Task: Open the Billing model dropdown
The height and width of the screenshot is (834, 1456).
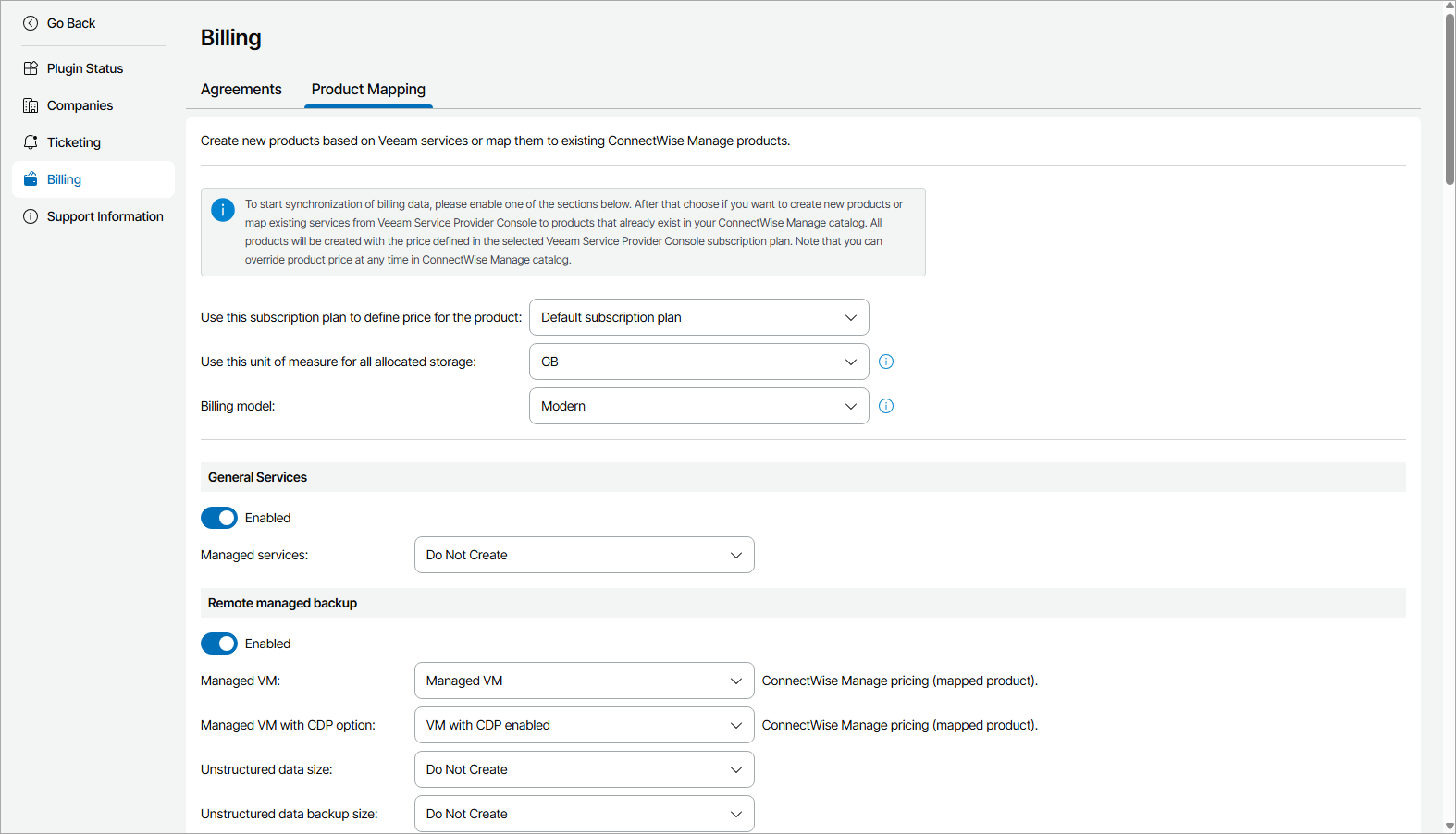Action: coord(698,406)
